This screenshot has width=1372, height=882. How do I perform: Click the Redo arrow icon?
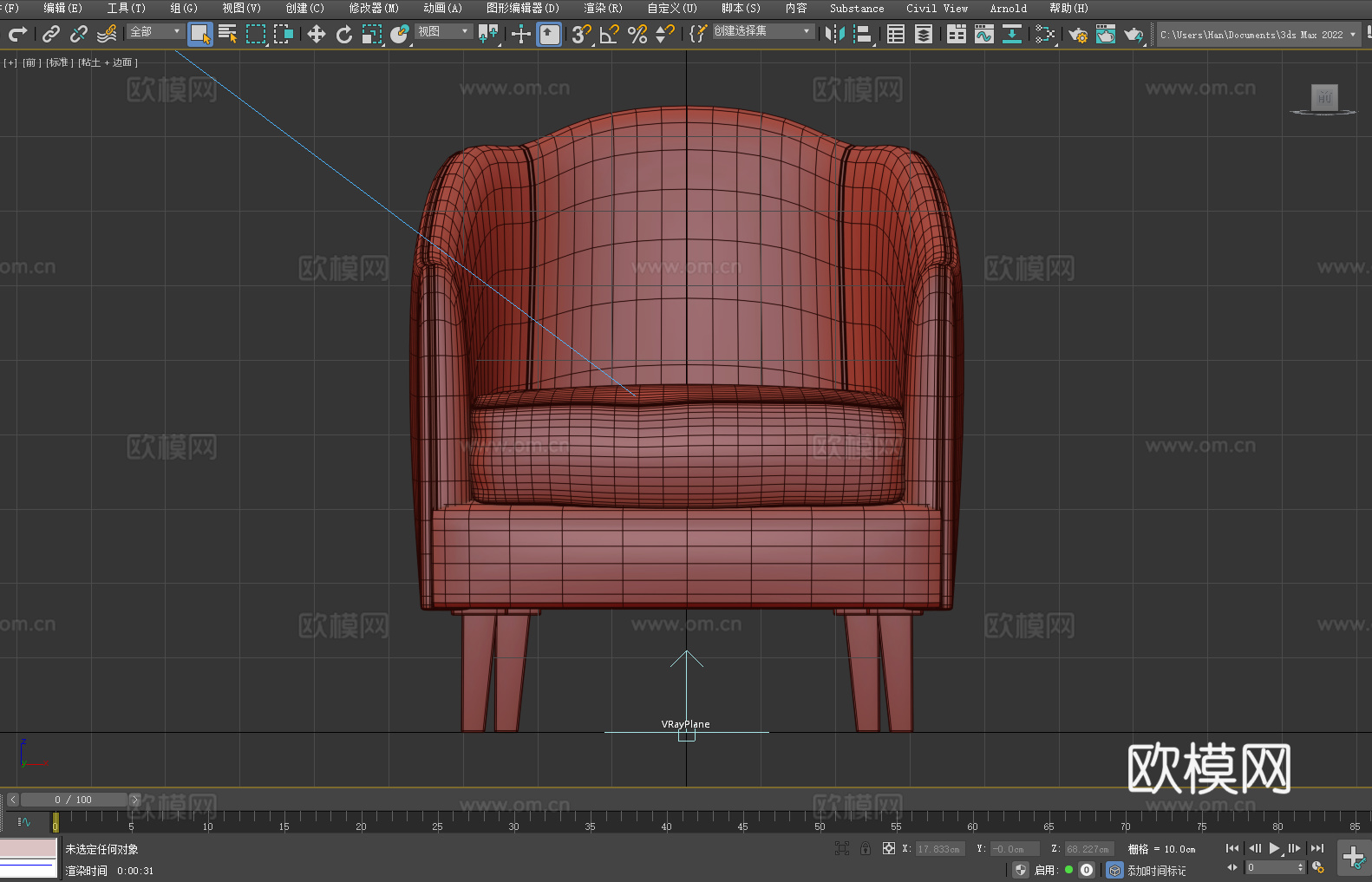[x=17, y=34]
